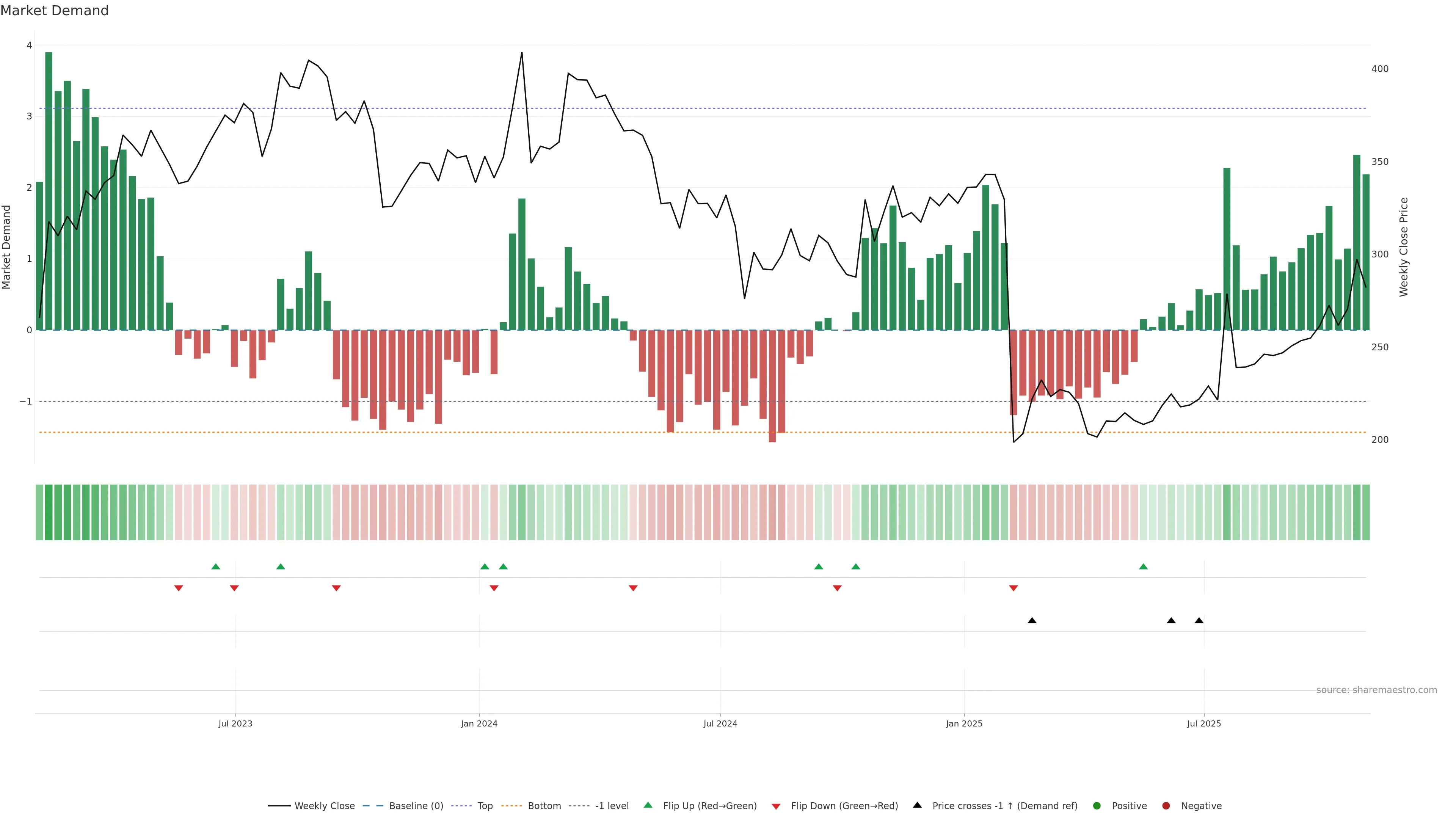Click the rightmost green flip-up marker near mid-2025

coord(1144,566)
